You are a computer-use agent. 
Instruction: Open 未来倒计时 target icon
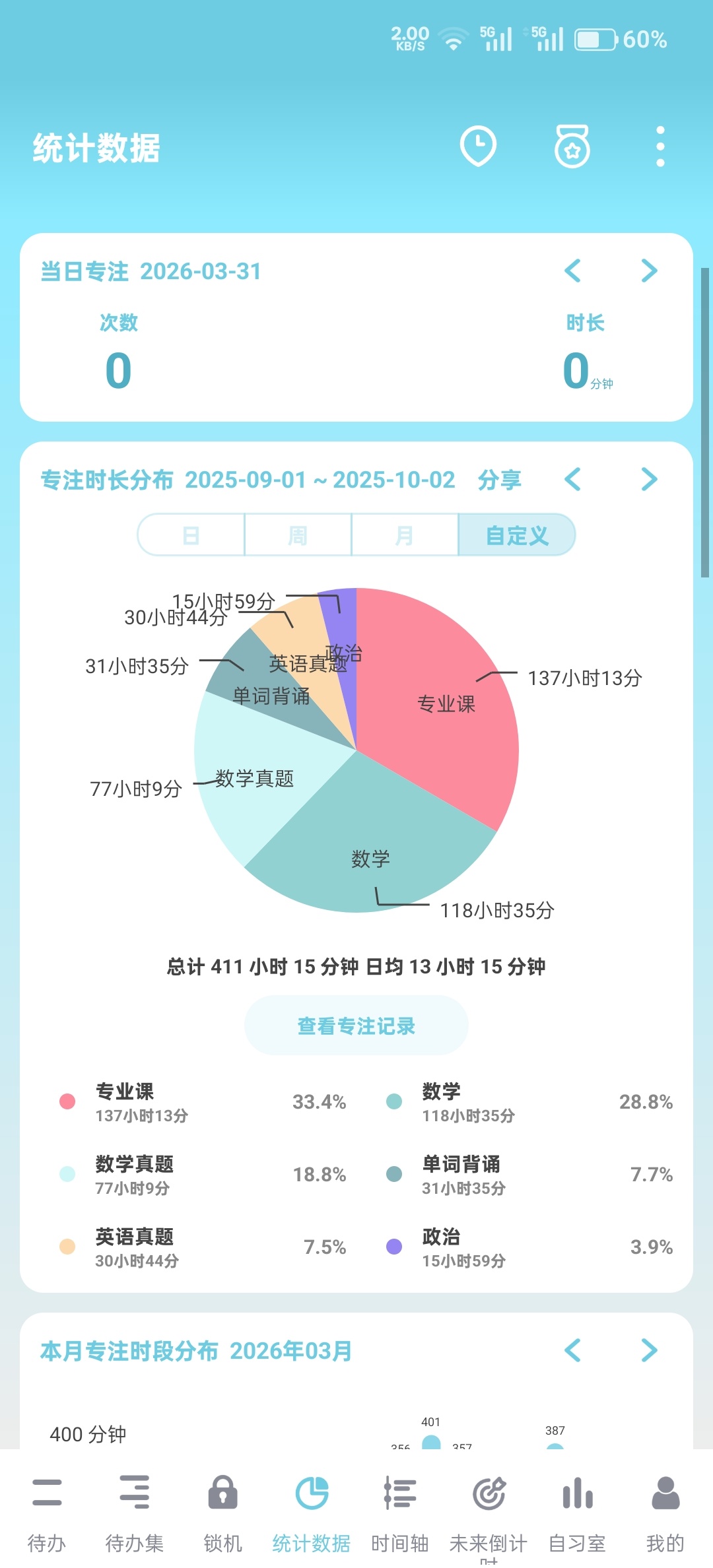point(489,1493)
